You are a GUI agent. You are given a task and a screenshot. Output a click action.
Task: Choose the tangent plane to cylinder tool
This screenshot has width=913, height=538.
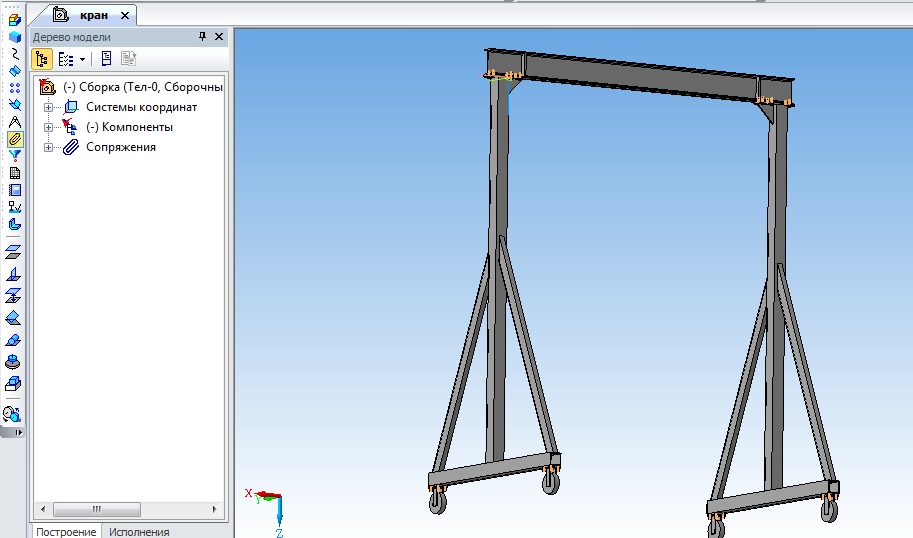pos(13,340)
